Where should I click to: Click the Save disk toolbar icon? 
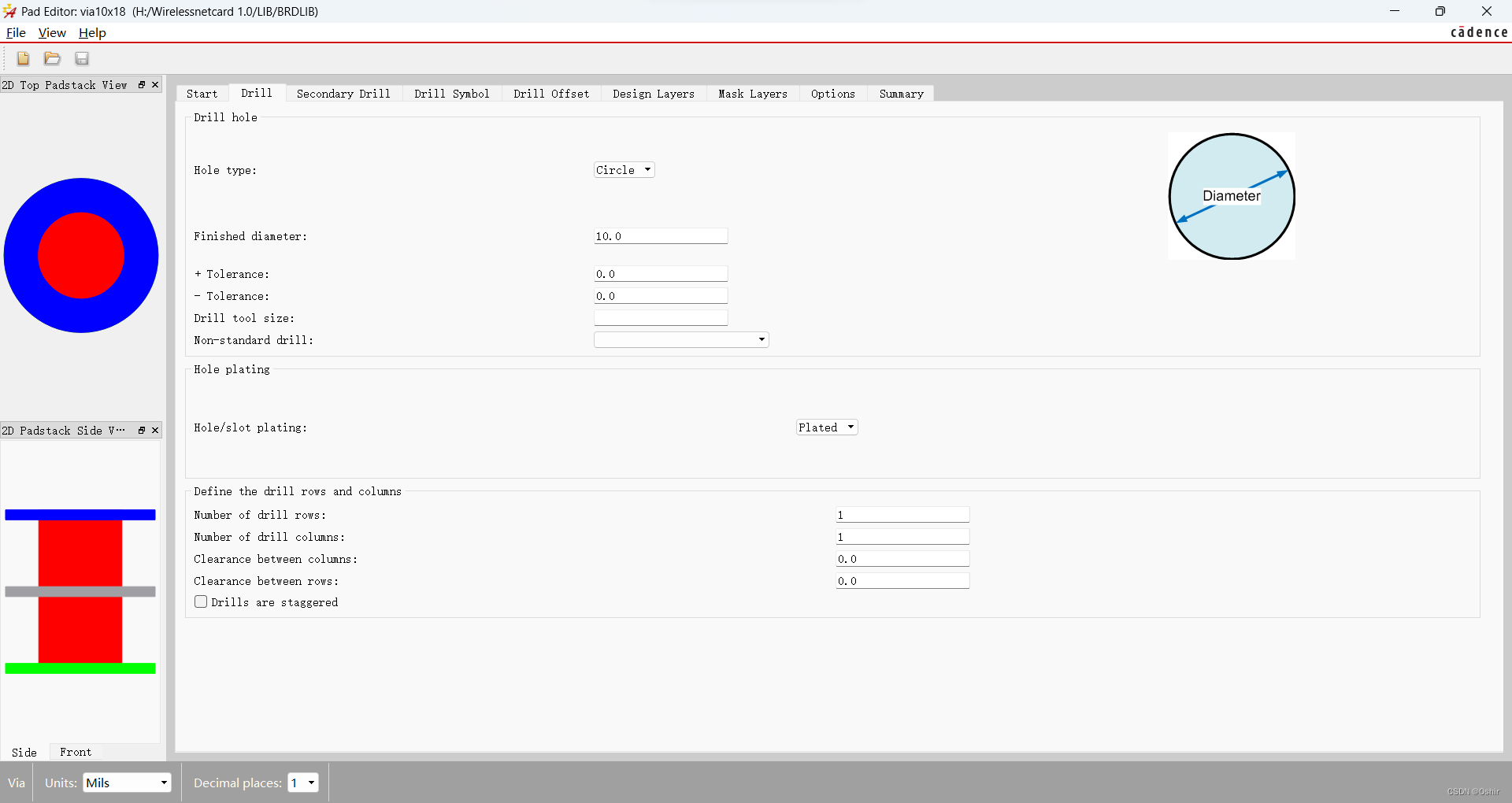point(82,58)
